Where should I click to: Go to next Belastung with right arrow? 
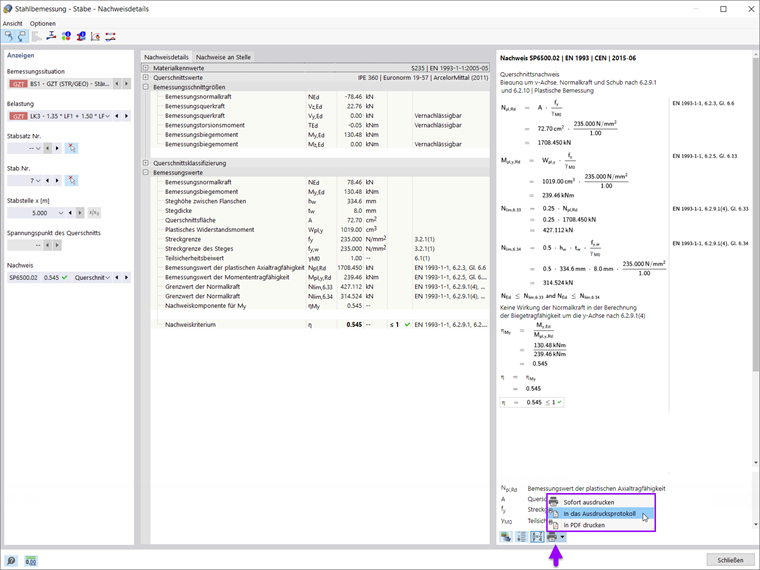pyautogui.click(x=127, y=116)
